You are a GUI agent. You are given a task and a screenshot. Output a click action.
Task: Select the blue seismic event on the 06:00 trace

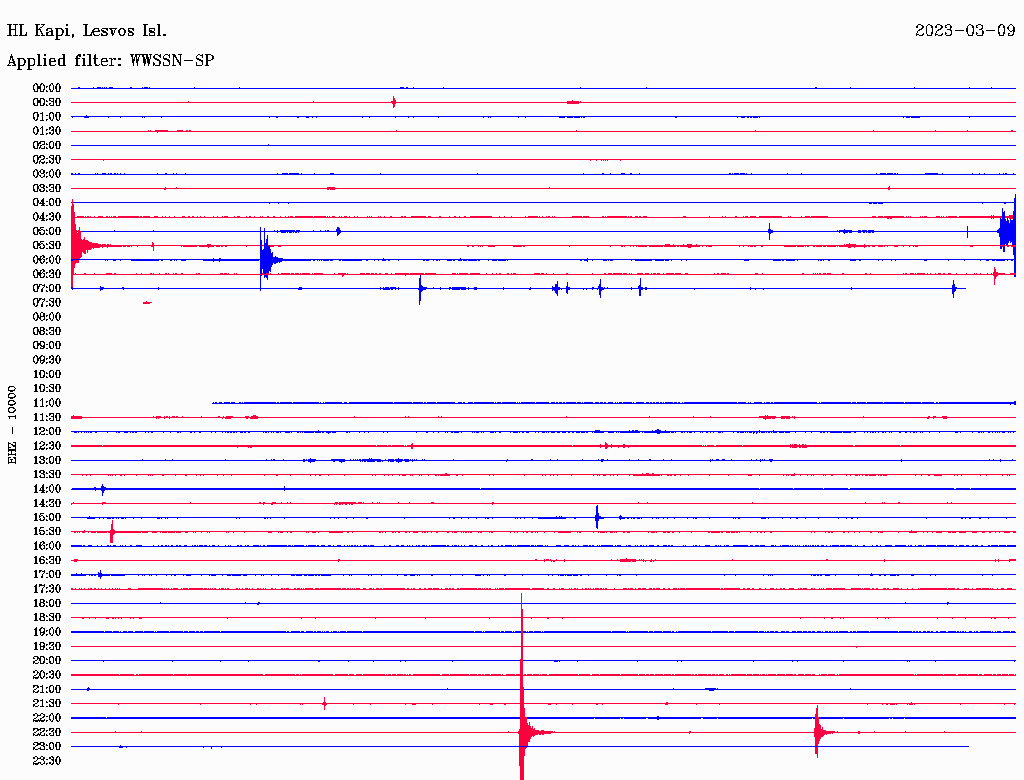point(265,259)
